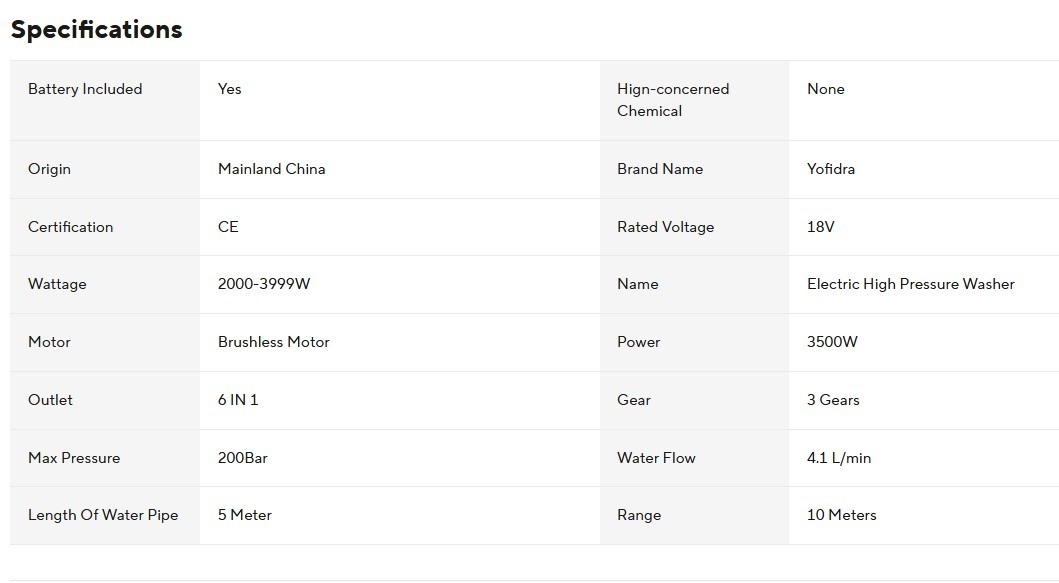Click the 3 Gears value
The height and width of the screenshot is (583, 1059).
[x=833, y=400]
